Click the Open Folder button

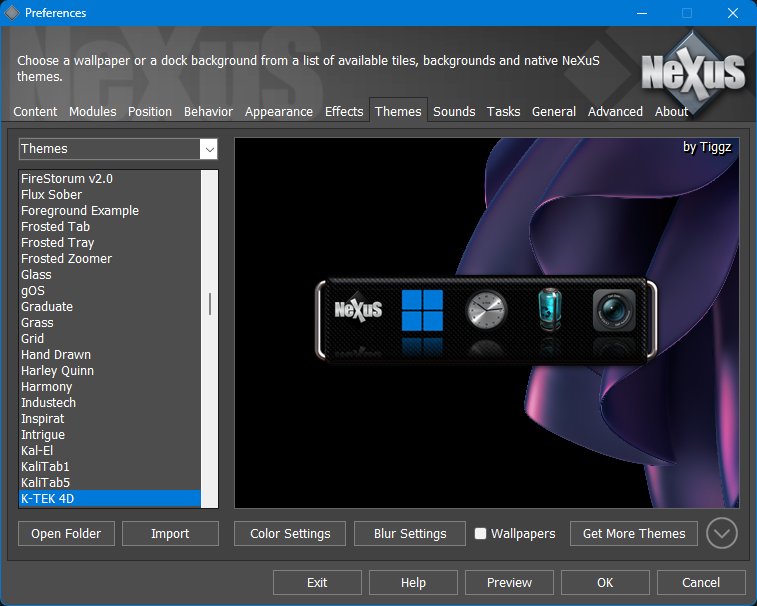pos(66,534)
